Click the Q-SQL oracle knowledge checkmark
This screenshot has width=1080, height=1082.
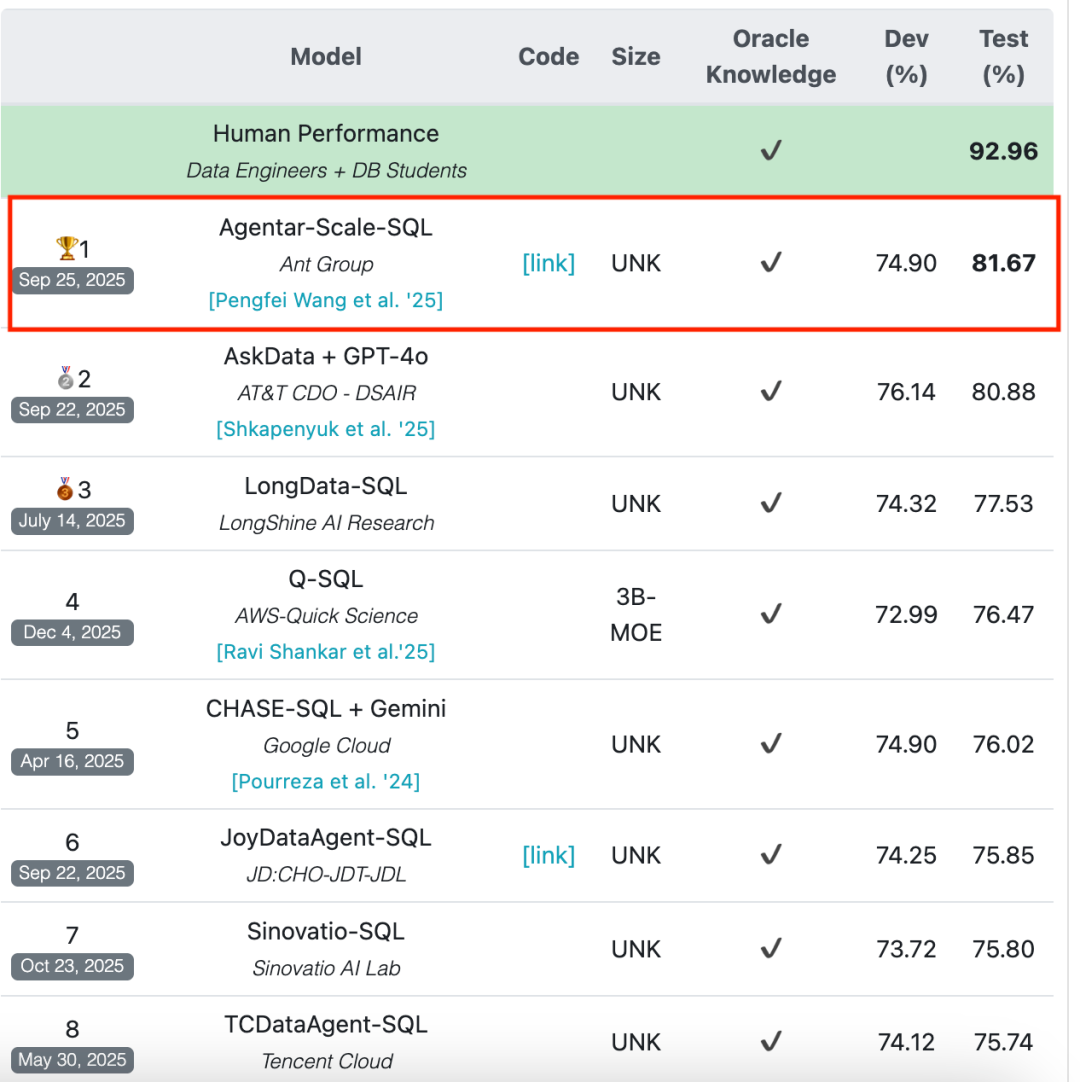(770, 614)
